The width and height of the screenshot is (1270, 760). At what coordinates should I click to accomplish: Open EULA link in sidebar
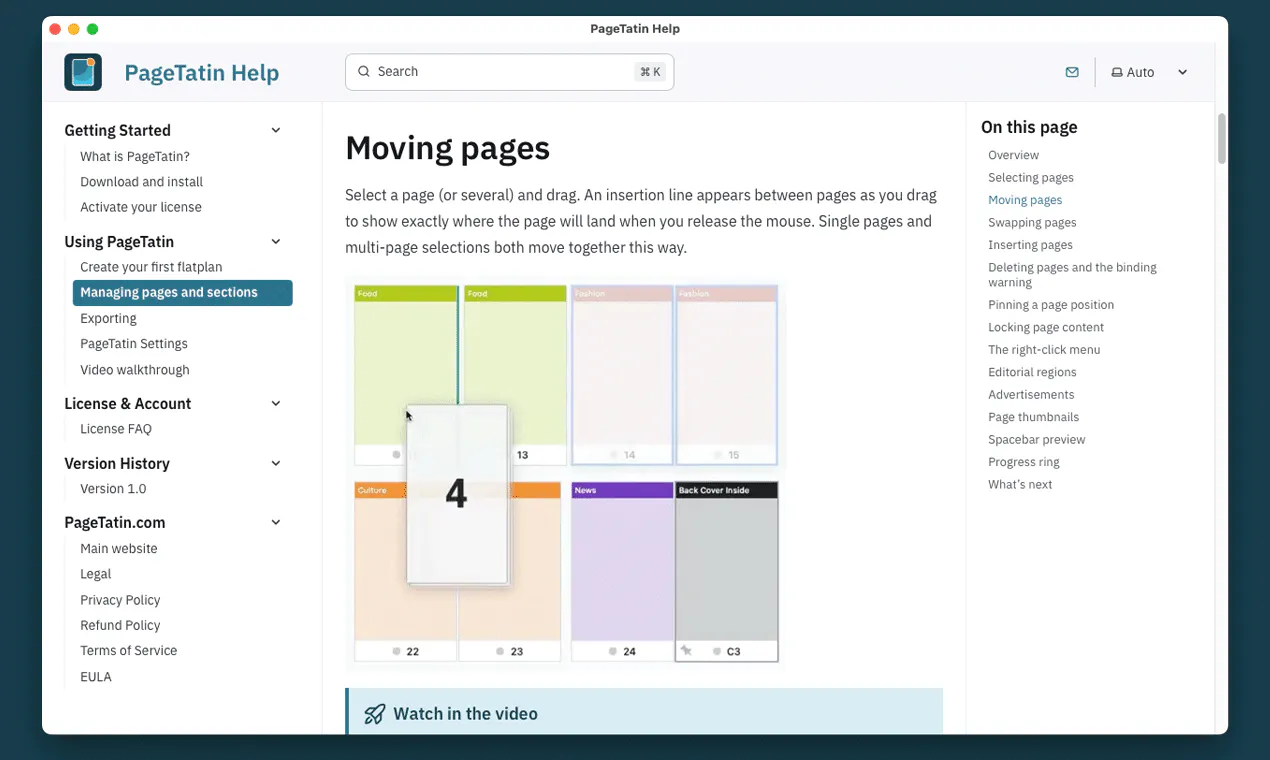pos(96,677)
